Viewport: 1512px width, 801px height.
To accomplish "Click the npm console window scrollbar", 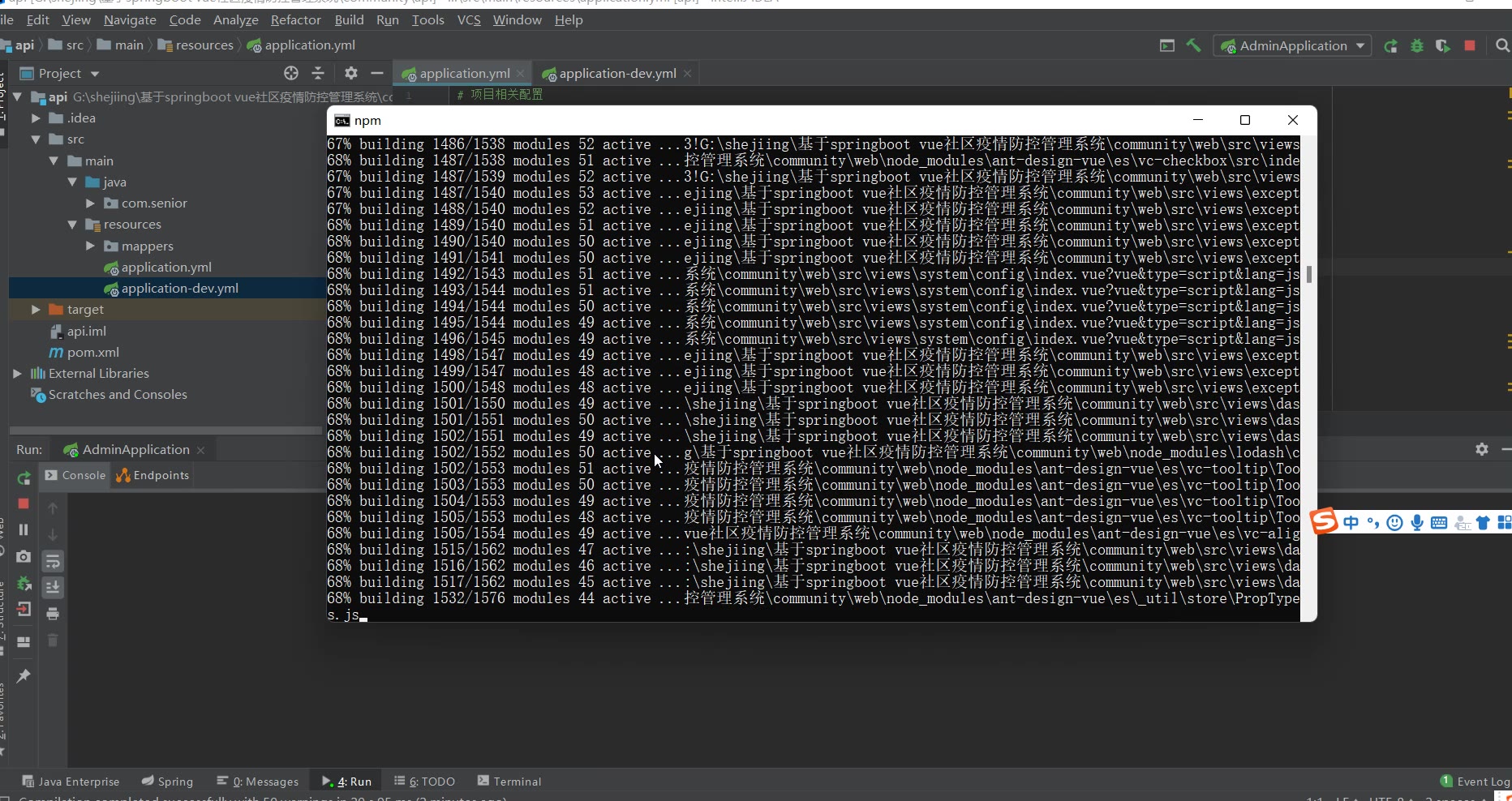I will tap(1308, 276).
